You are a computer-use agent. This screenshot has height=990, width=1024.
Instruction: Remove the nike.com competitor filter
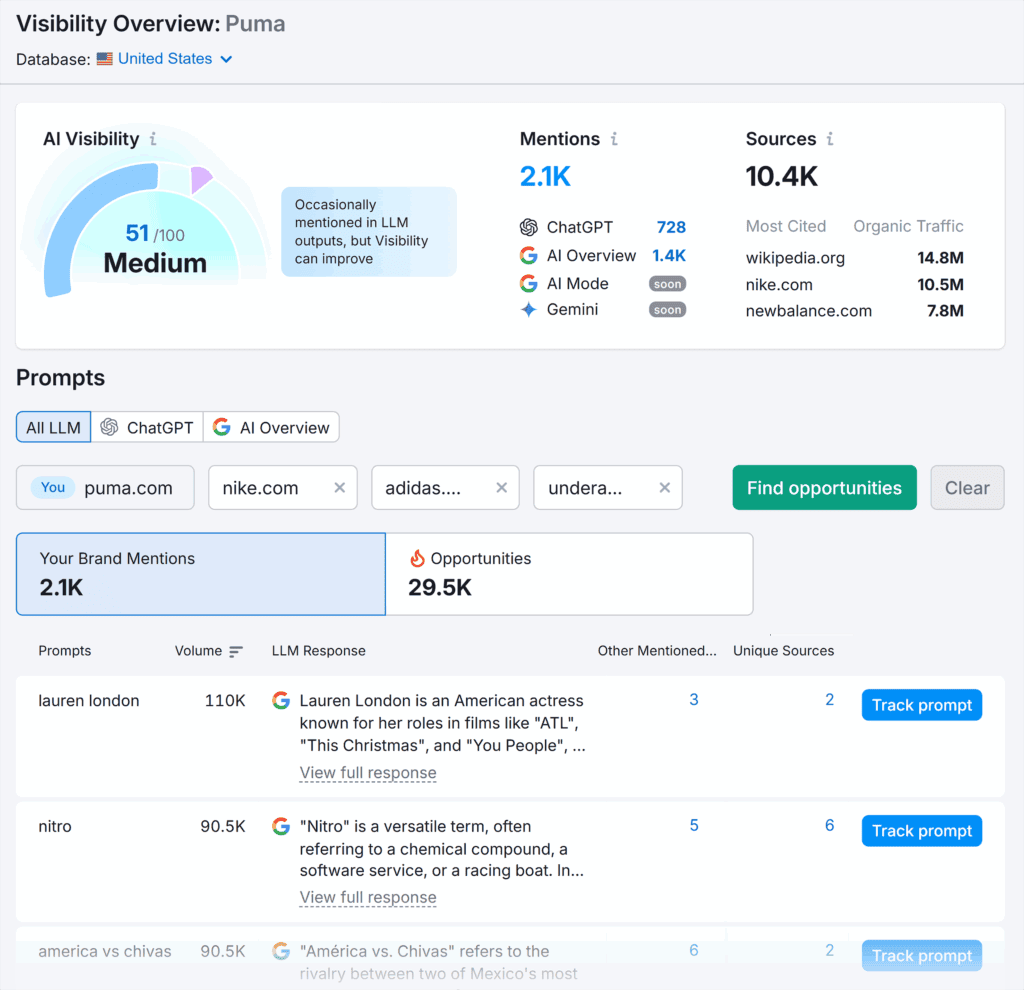(338, 487)
